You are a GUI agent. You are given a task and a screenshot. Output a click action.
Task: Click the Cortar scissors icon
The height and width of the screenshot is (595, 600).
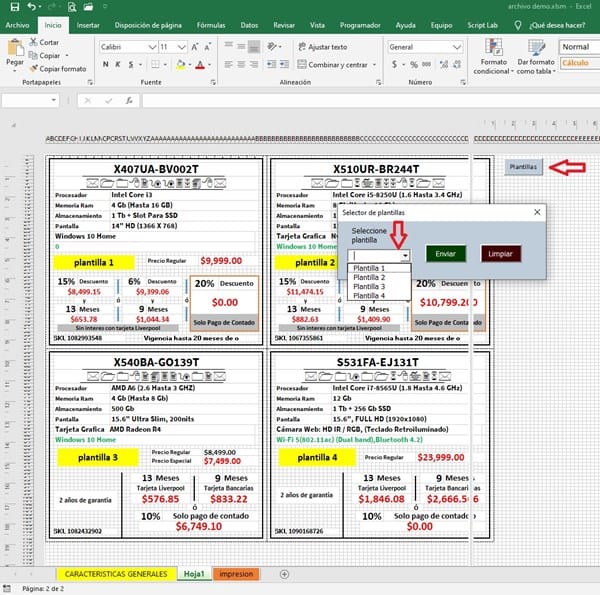pos(33,43)
